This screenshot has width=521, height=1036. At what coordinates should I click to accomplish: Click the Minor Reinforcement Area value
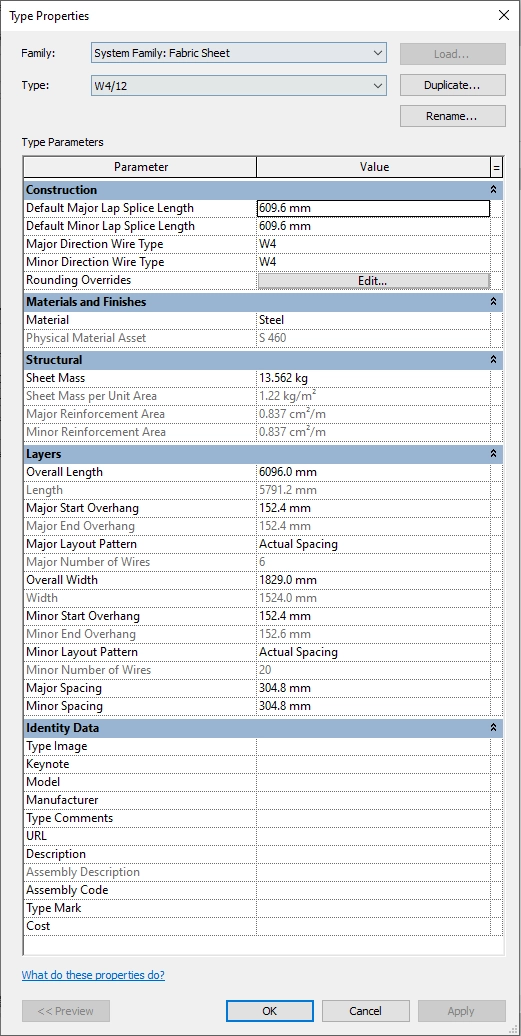pyautogui.click(x=373, y=431)
